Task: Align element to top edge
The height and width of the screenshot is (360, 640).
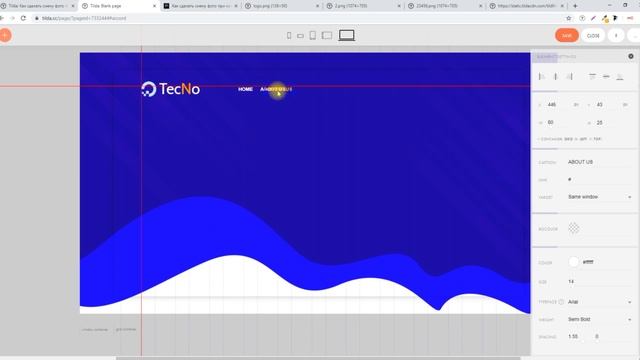Action: tap(592, 76)
